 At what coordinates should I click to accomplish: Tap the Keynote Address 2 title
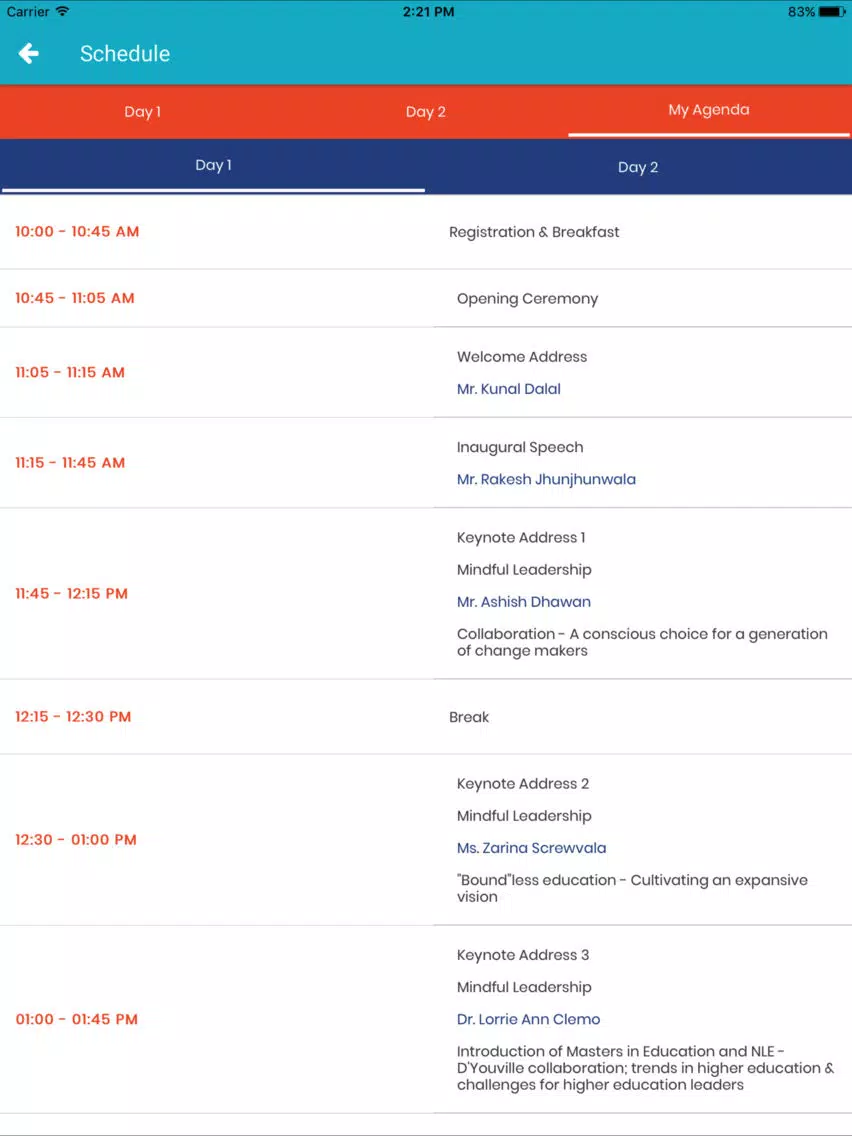[522, 784]
